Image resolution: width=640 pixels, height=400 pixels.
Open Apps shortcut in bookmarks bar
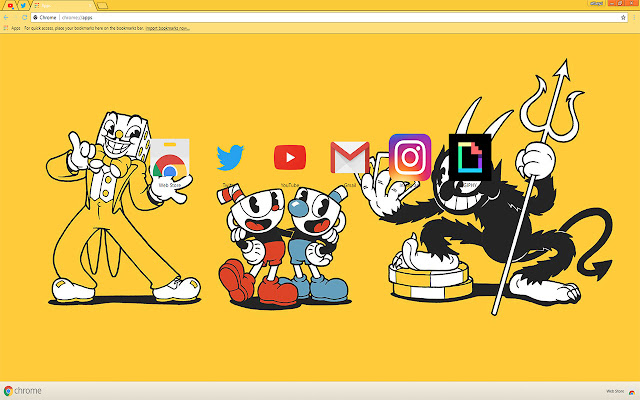click(12, 28)
